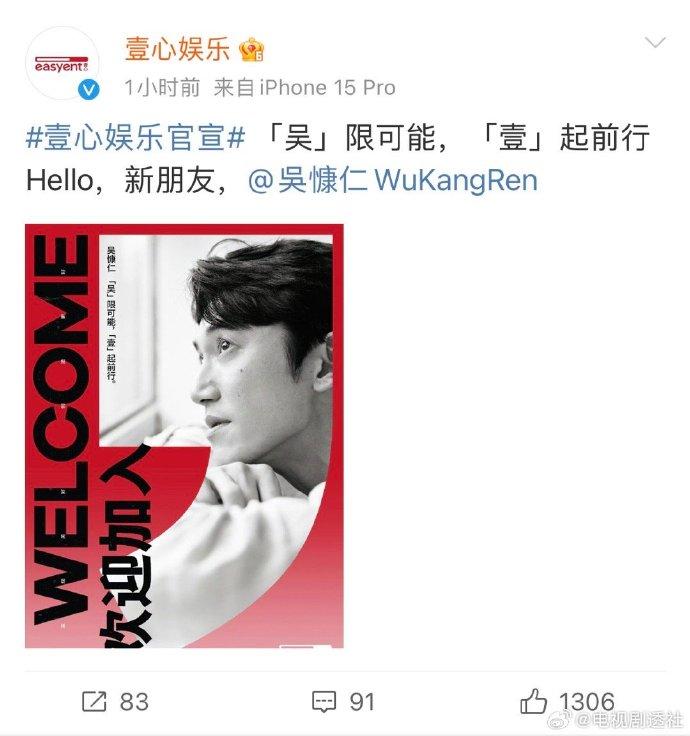Tap the comment count 91

(362, 702)
